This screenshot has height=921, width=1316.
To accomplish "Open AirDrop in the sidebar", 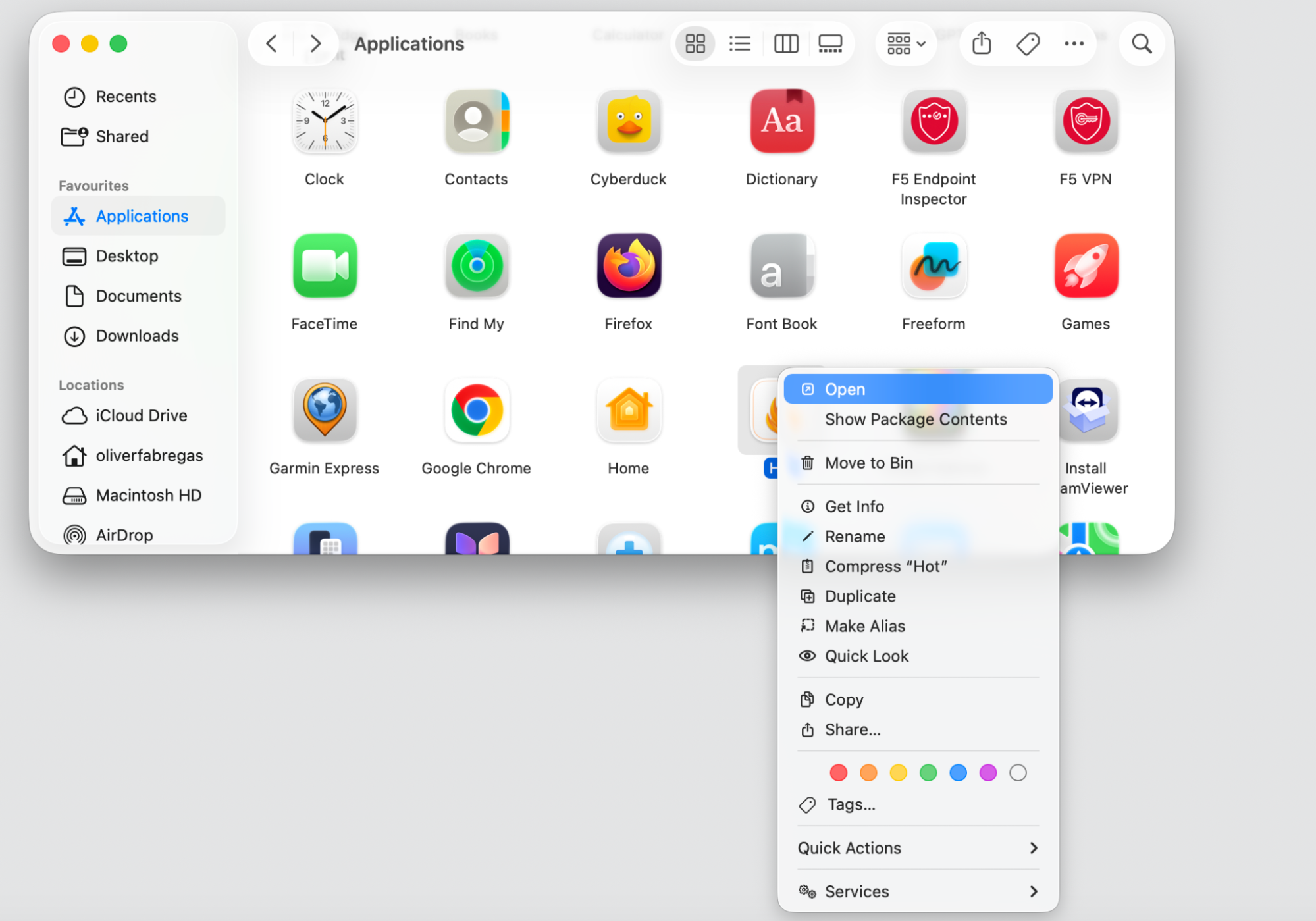I will click(x=138, y=535).
